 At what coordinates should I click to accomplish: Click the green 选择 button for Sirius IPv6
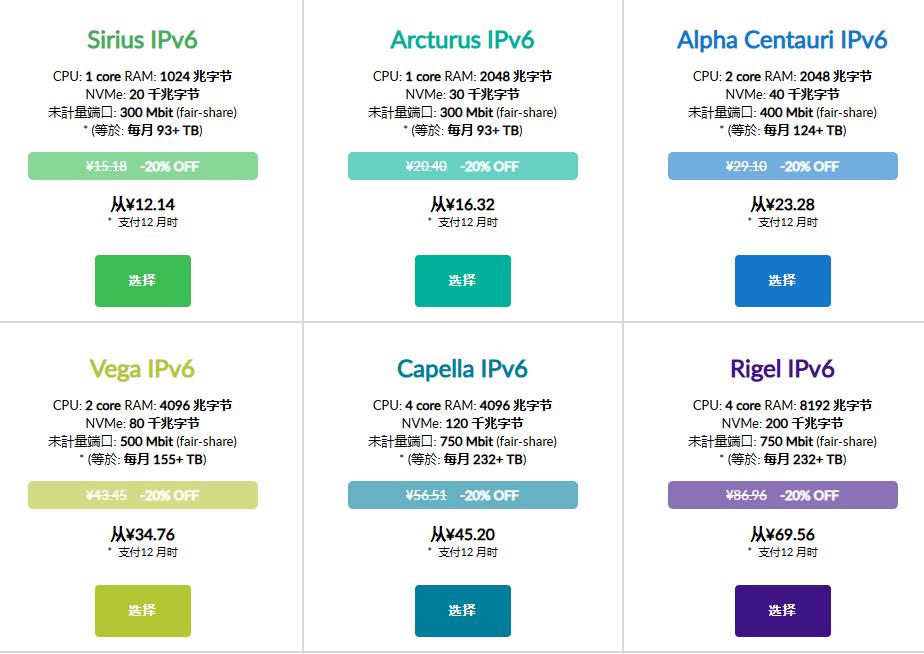point(142,281)
